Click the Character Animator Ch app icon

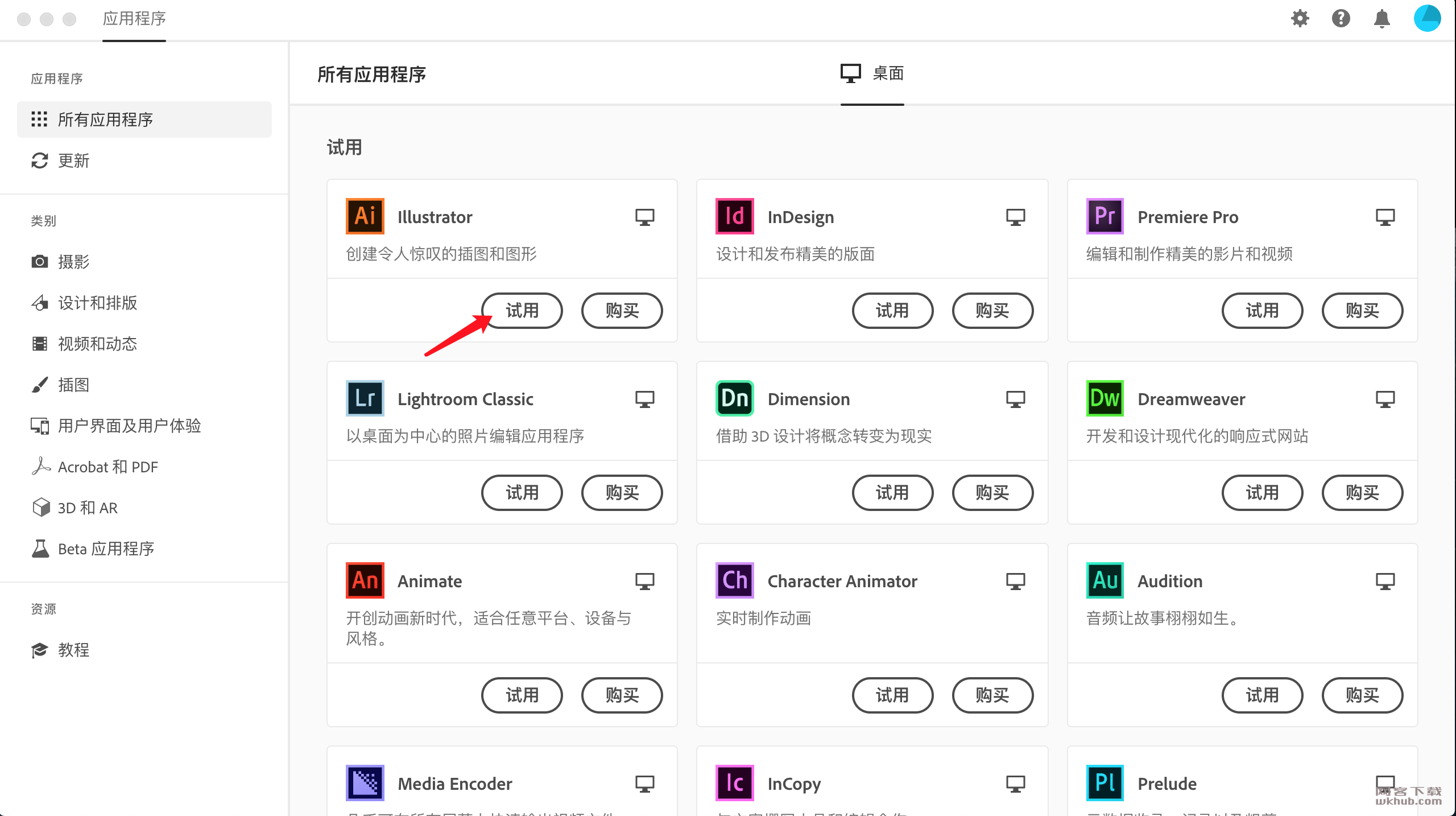point(734,580)
